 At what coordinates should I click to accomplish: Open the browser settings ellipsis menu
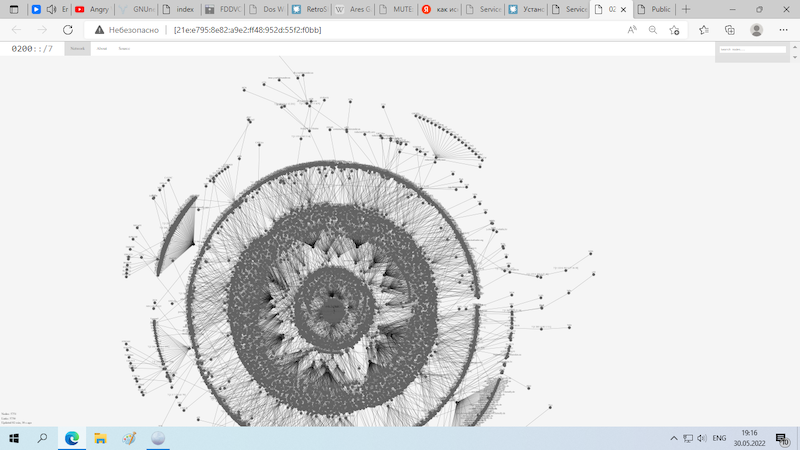pyautogui.click(x=783, y=30)
